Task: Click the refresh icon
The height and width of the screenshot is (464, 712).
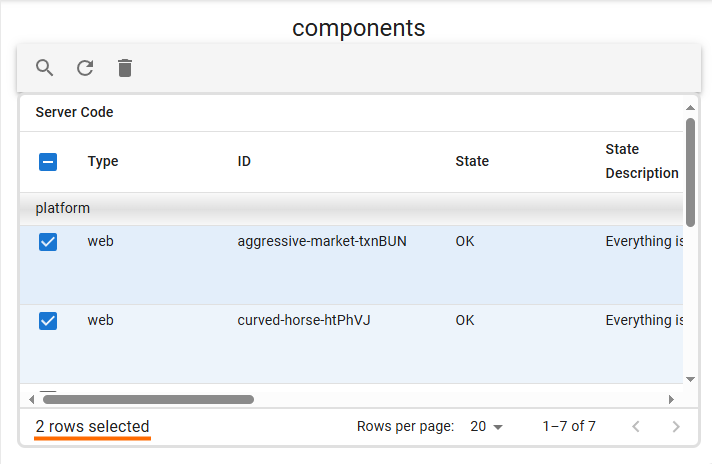Action: pyautogui.click(x=85, y=68)
